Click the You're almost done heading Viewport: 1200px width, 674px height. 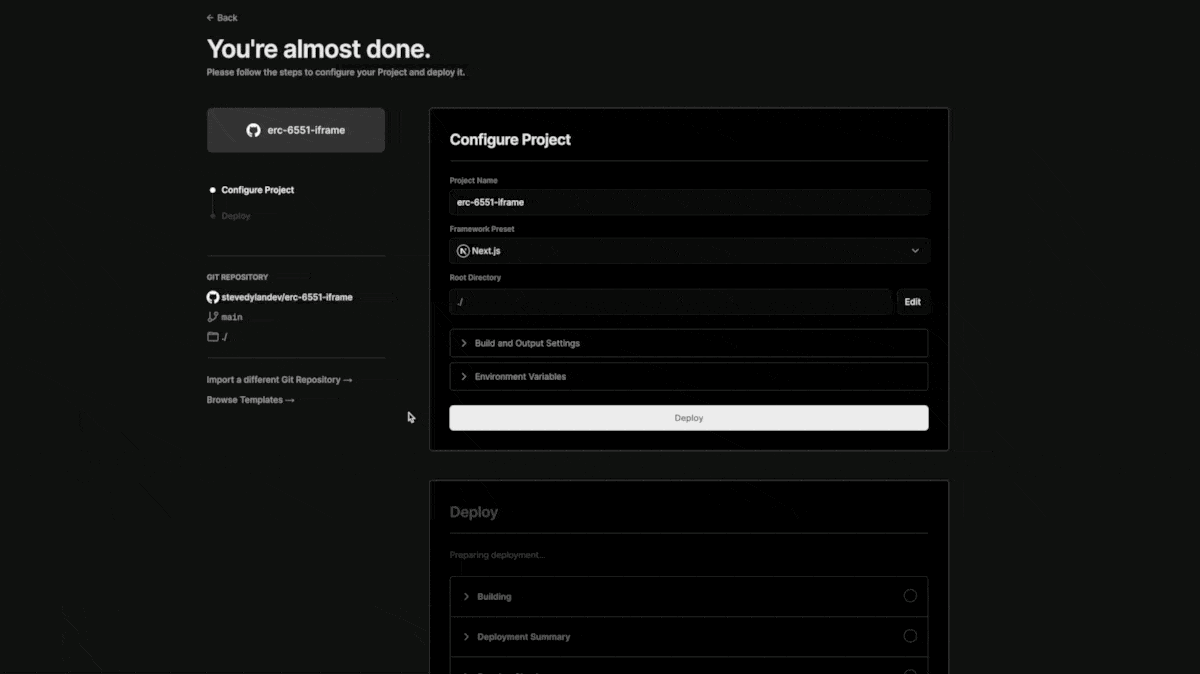point(318,49)
